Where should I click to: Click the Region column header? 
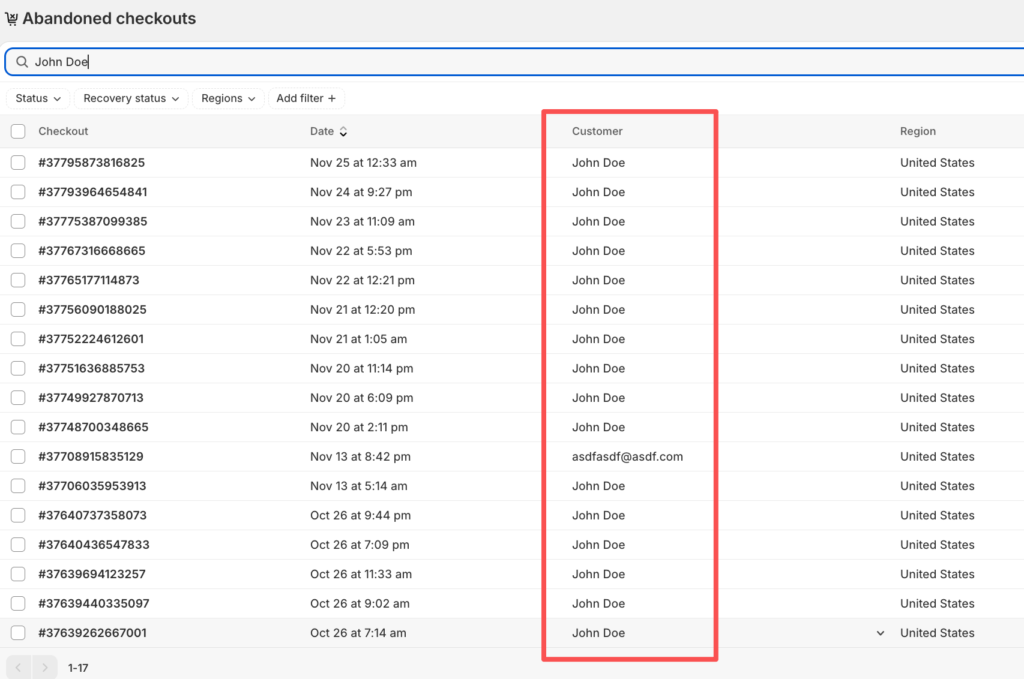pos(918,131)
